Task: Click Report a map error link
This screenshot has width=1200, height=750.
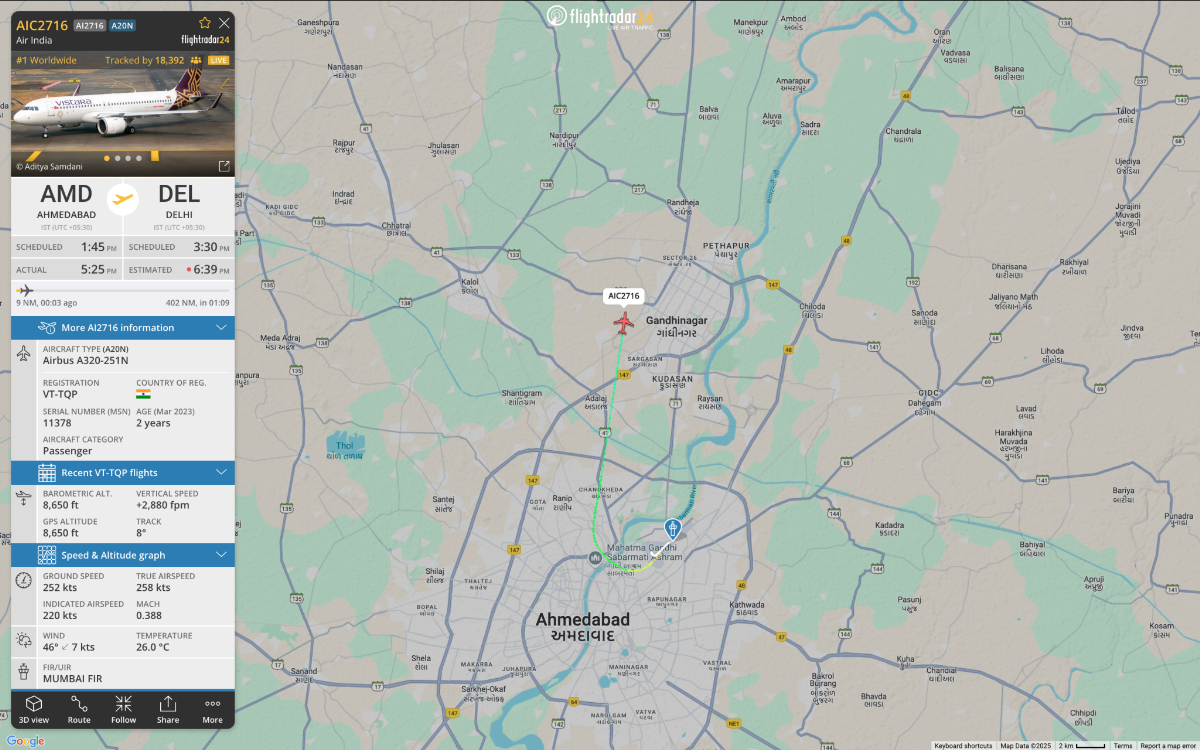Action: click(x=1165, y=745)
